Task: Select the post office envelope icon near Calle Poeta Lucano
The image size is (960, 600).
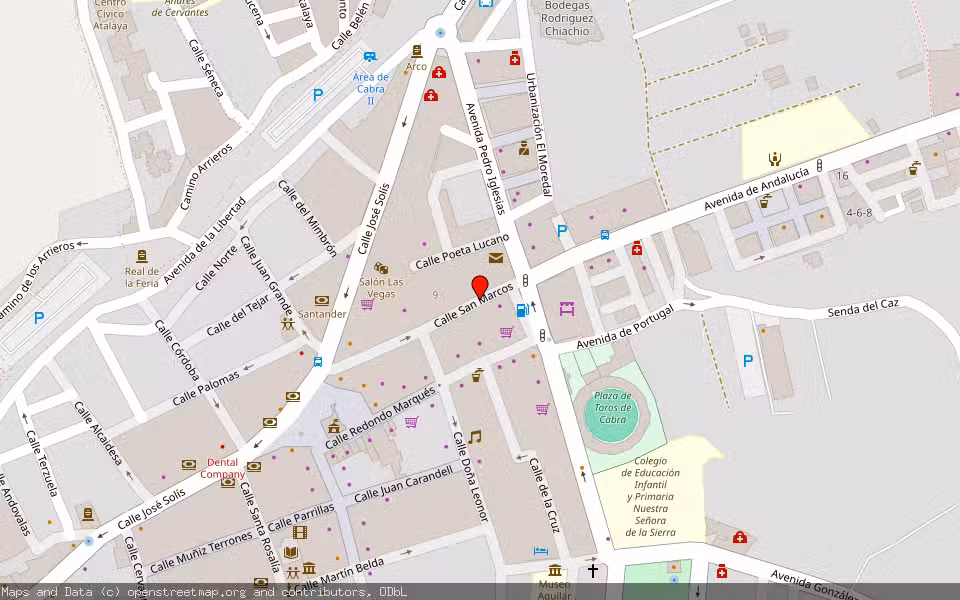Action: 494,258
